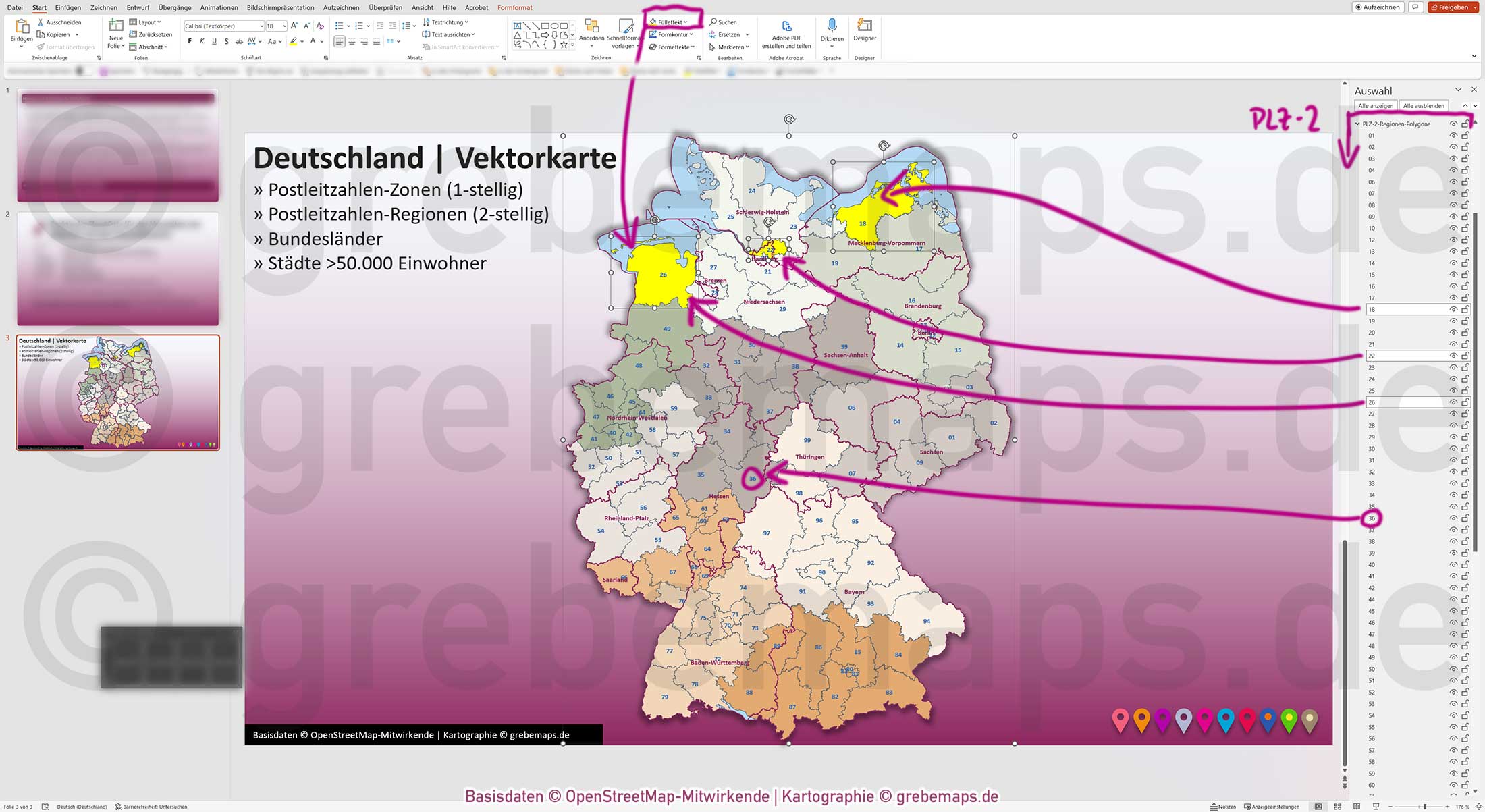Toggle visibility of region 26

coord(1453,402)
